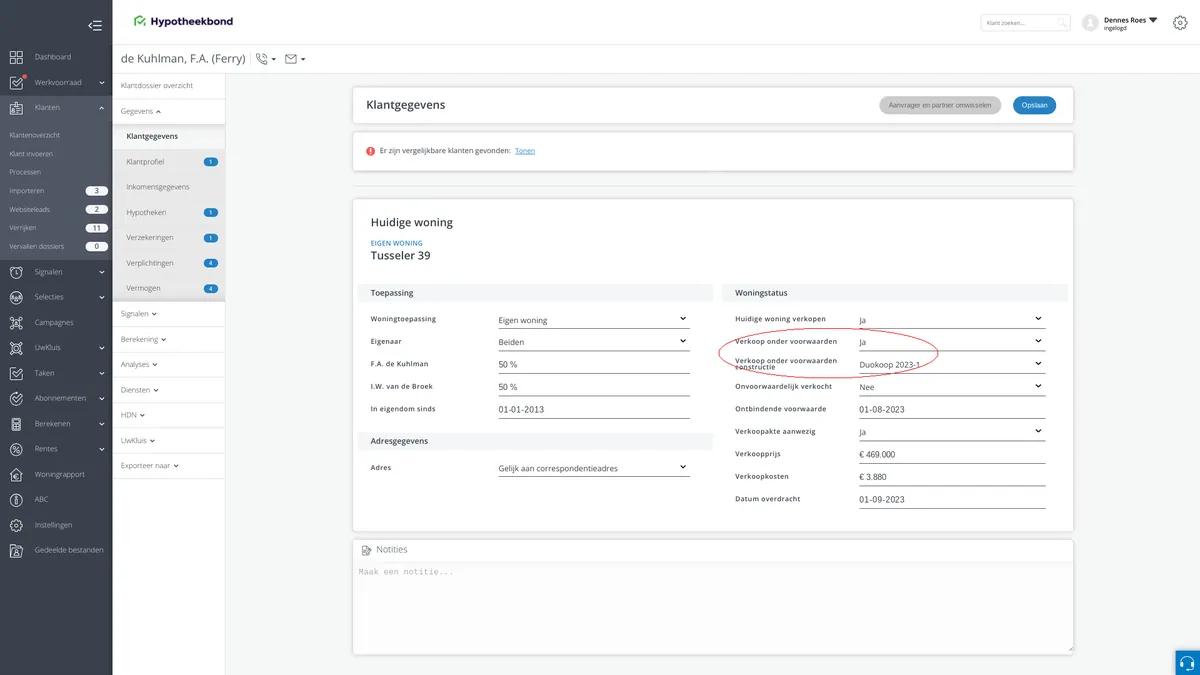Click the Verkoopprijs input field
This screenshot has height=675, width=1200.
click(951, 454)
